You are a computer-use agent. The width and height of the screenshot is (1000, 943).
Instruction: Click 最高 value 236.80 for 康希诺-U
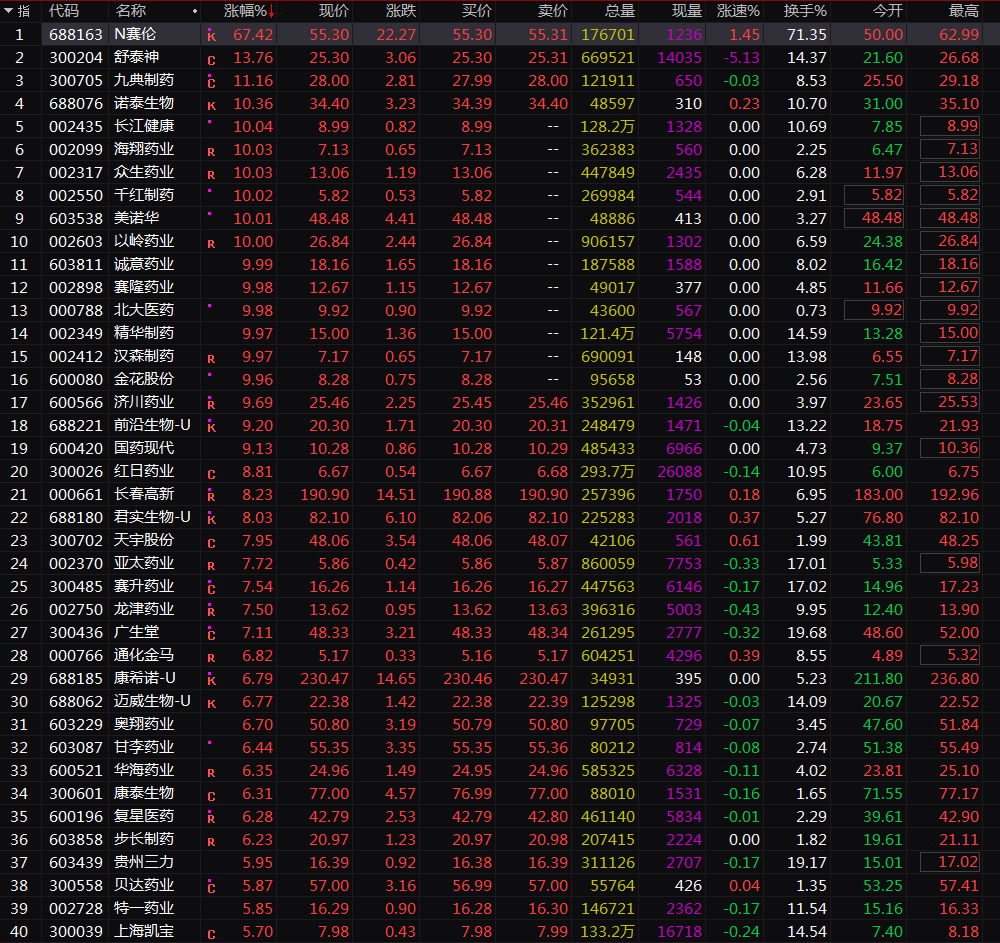coord(954,678)
